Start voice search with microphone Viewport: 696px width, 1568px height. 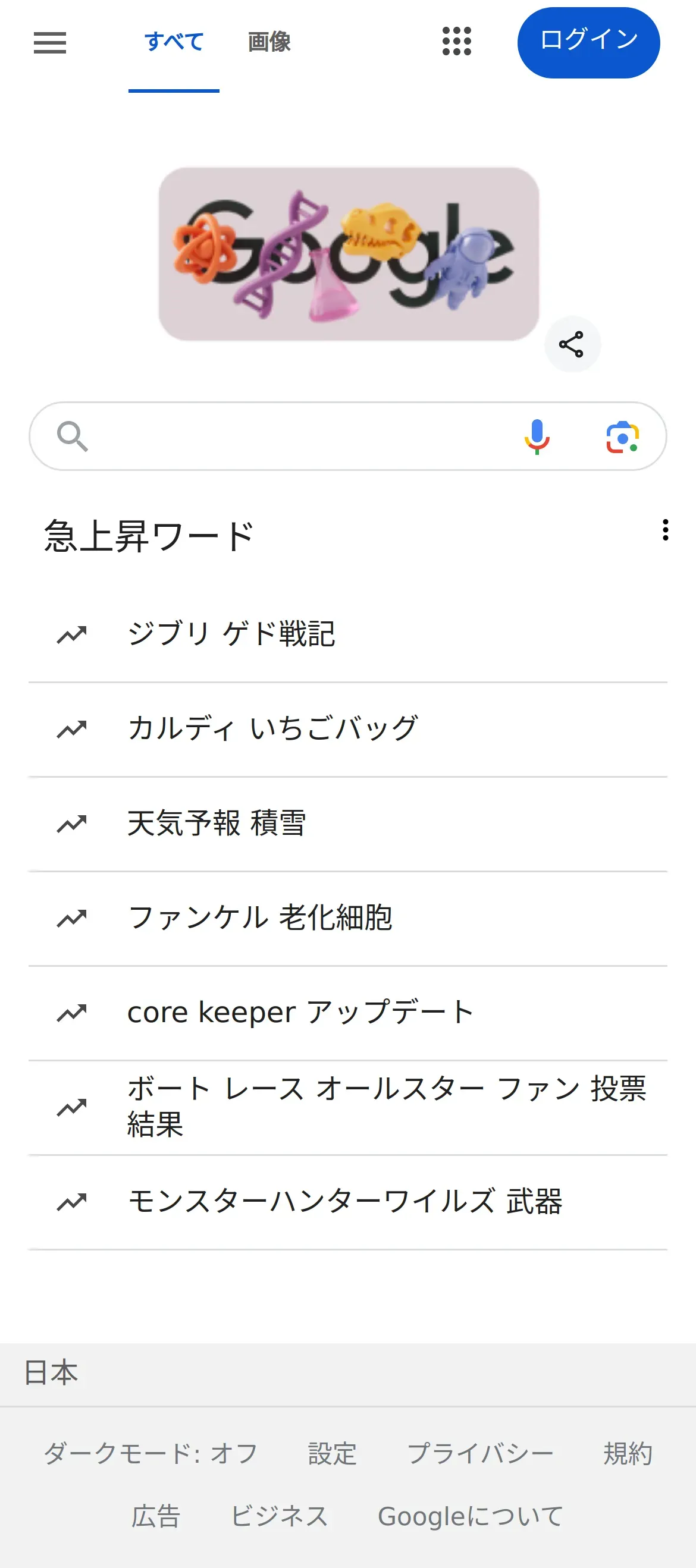[x=537, y=436]
